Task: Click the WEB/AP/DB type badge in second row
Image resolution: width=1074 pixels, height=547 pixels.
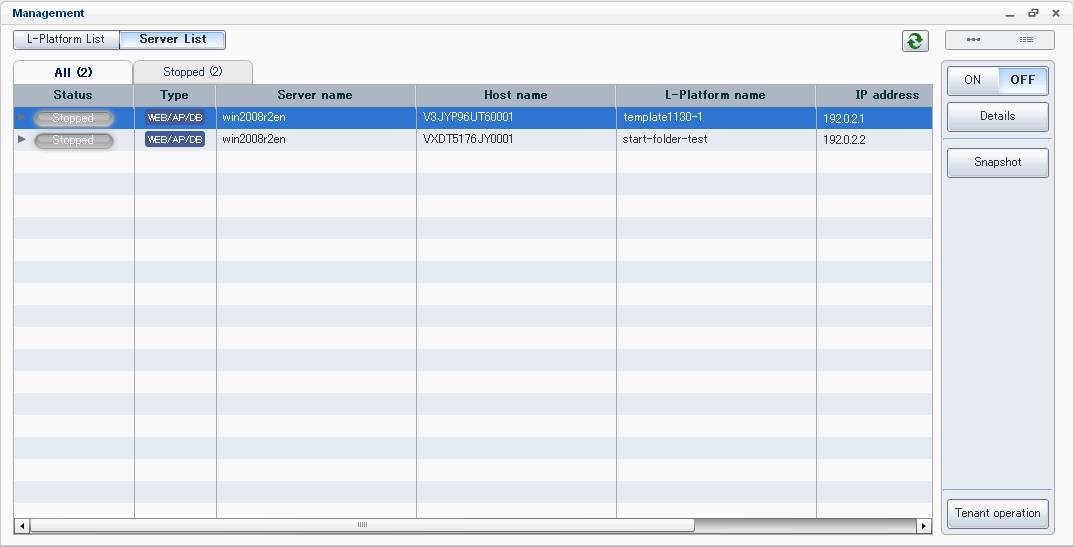Action: point(175,140)
